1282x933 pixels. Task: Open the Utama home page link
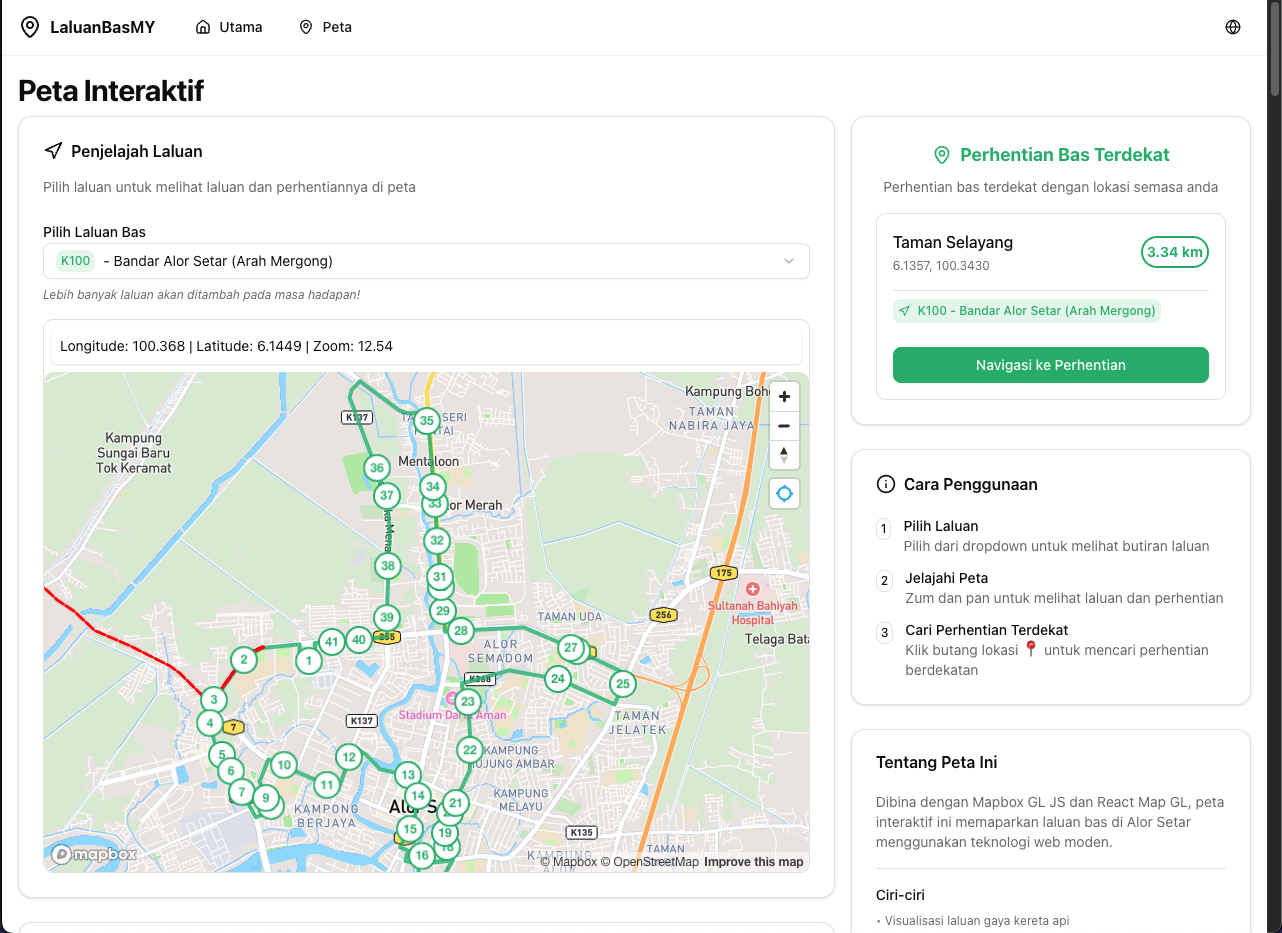click(229, 27)
